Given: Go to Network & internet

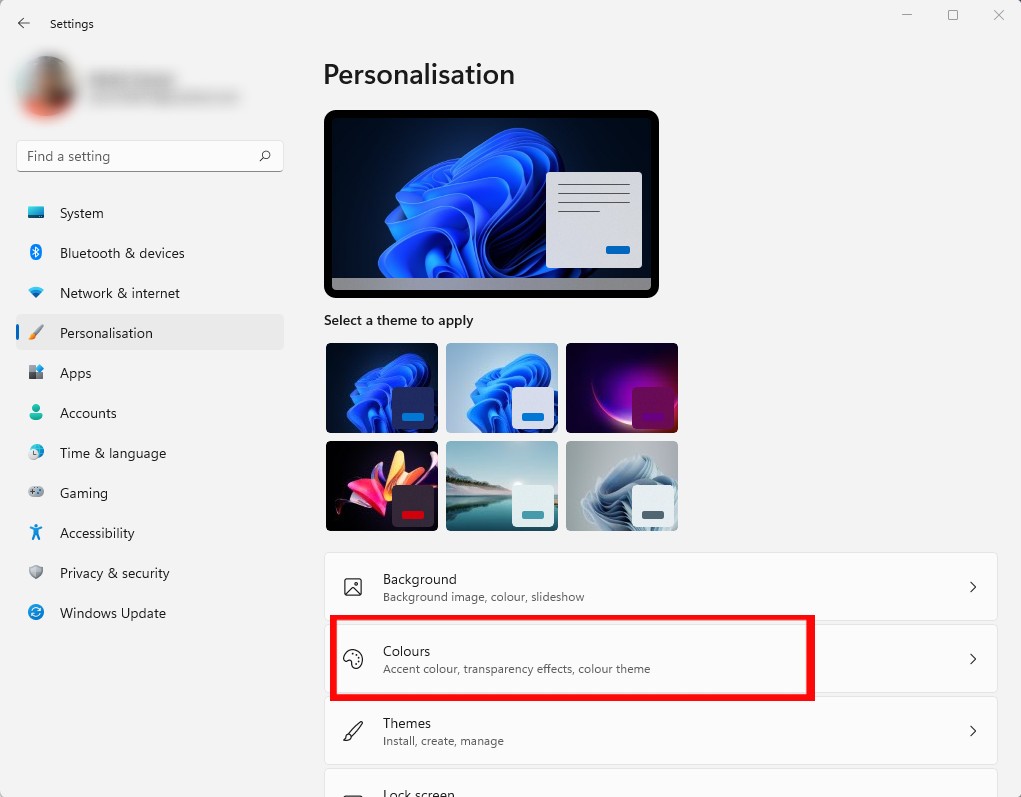Looking at the screenshot, I should pyautogui.click(x=150, y=293).
